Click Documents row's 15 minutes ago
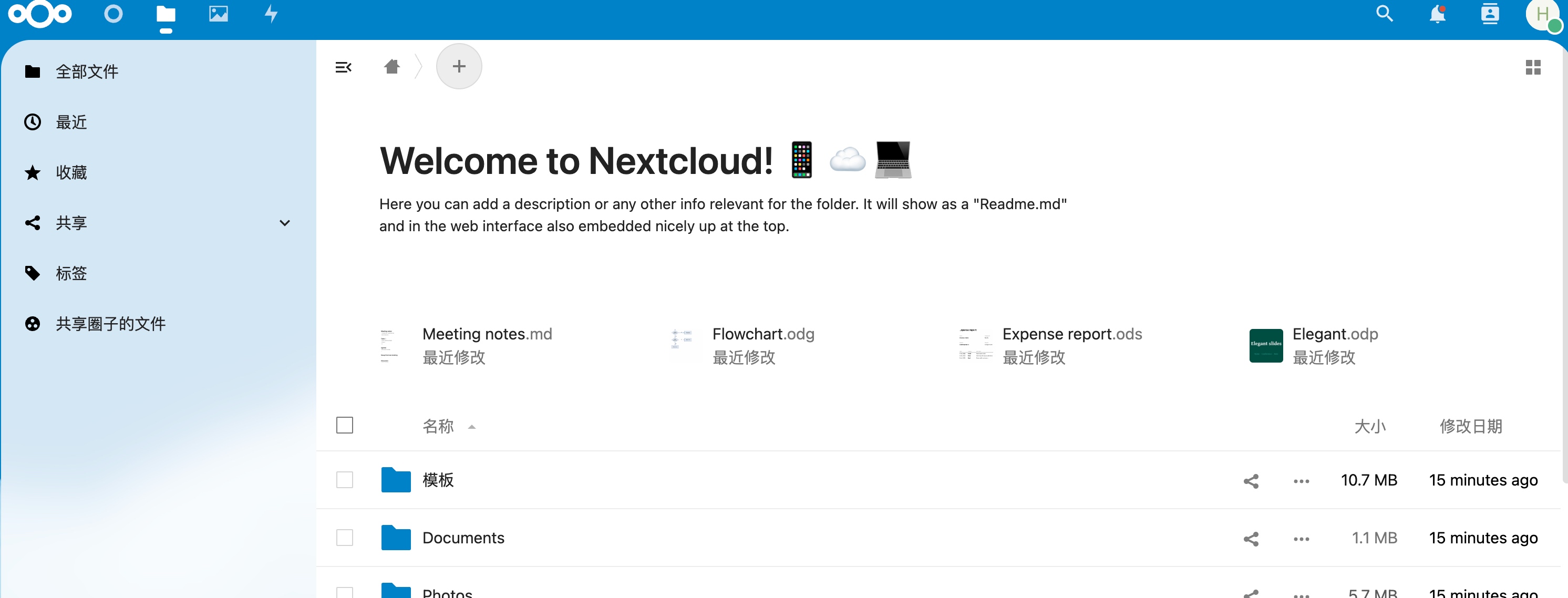This screenshot has height=598, width=1568. click(1483, 538)
